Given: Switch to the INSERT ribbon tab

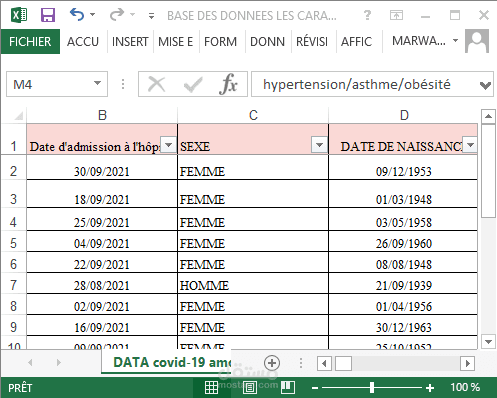Looking at the screenshot, I should click(x=130, y=41).
